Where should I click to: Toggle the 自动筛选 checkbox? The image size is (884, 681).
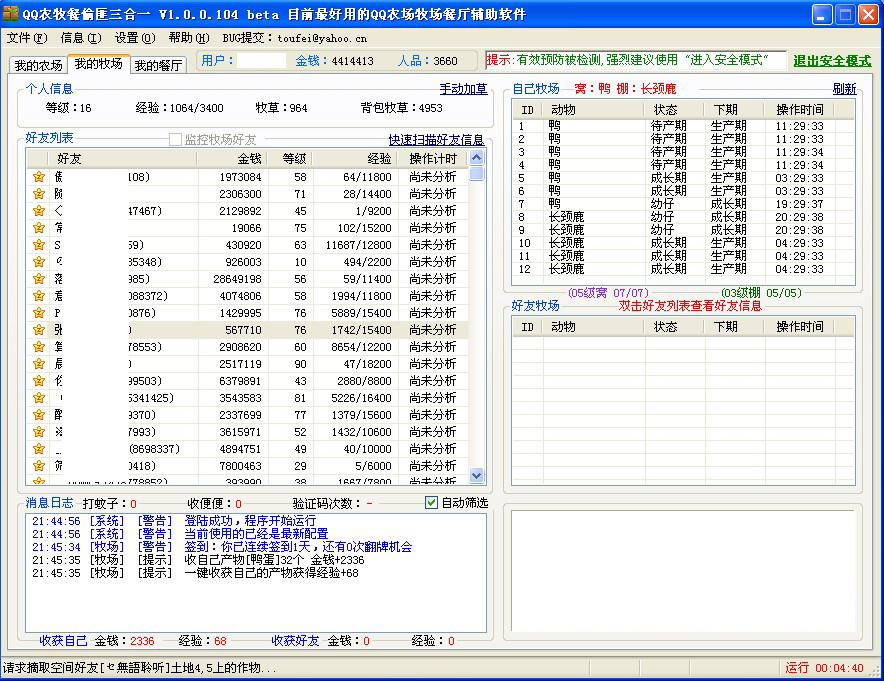pos(431,502)
